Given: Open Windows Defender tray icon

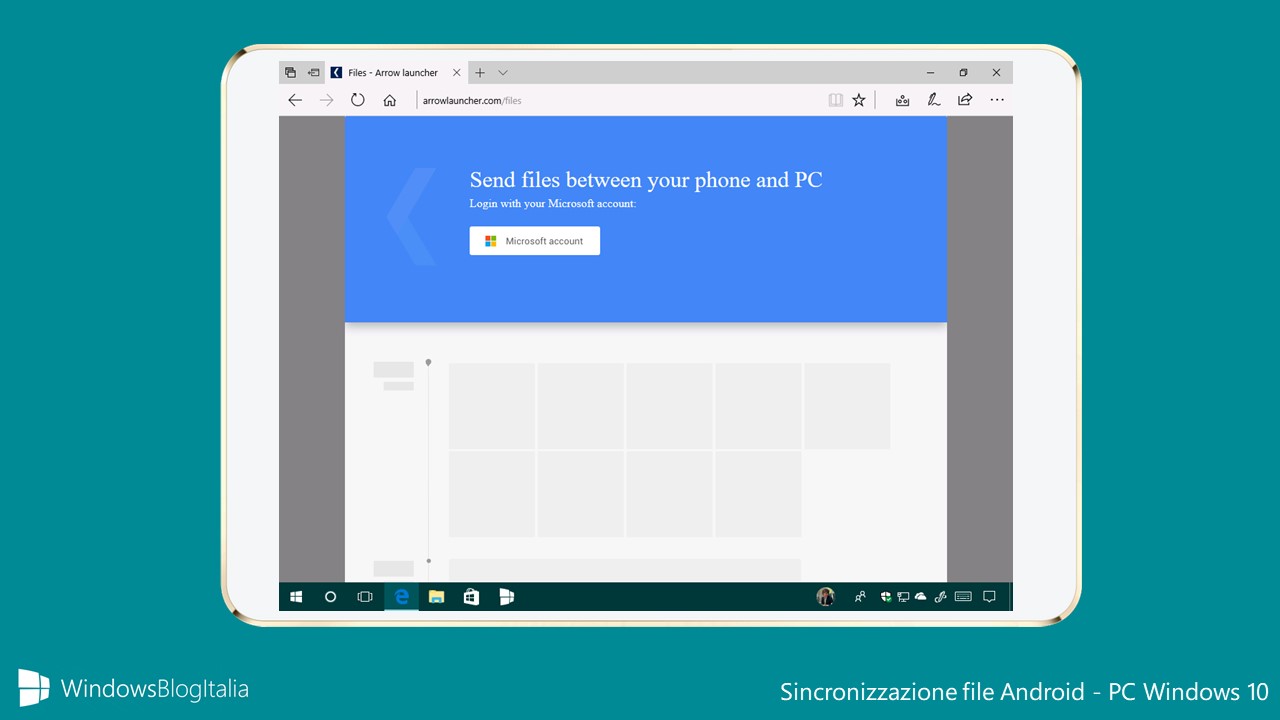Looking at the screenshot, I should click(x=886, y=597).
